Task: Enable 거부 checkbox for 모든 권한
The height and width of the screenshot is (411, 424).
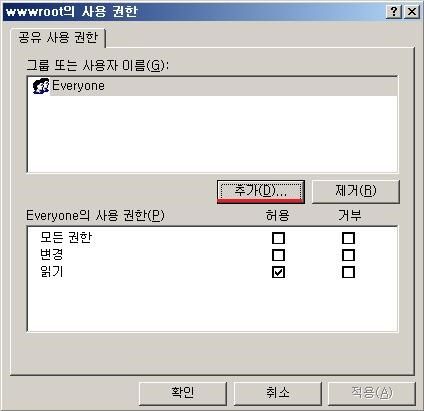Action: tap(348, 238)
